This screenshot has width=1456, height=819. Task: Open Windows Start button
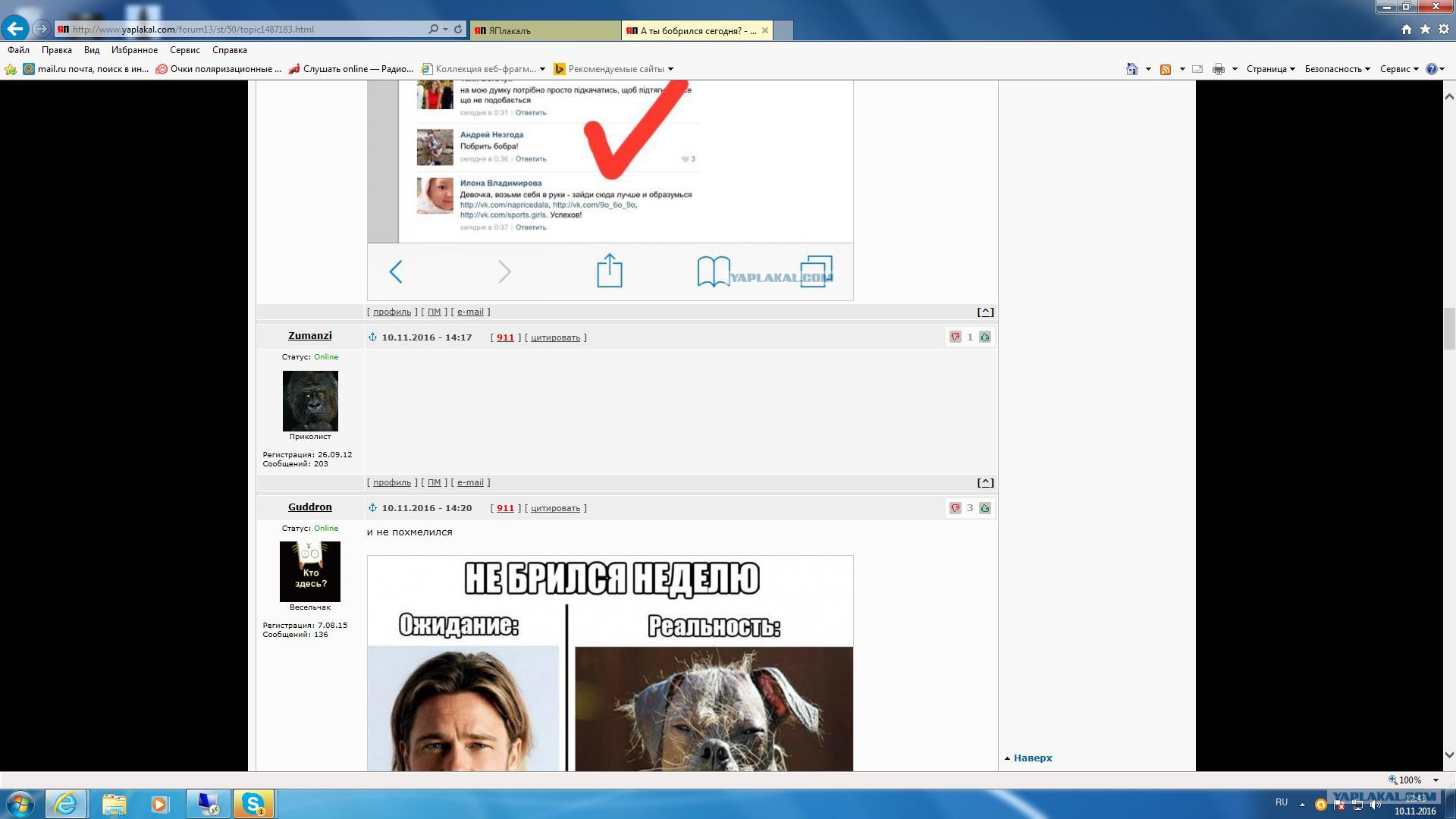point(20,803)
